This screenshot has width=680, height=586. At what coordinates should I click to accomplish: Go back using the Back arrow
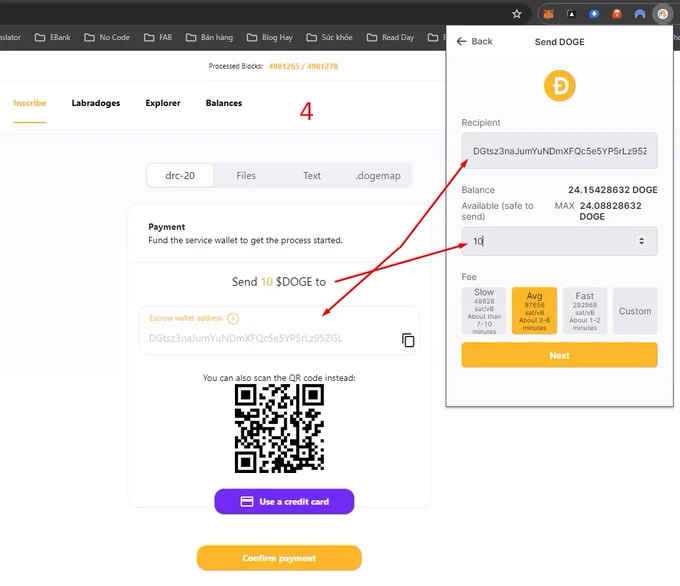pos(474,41)
